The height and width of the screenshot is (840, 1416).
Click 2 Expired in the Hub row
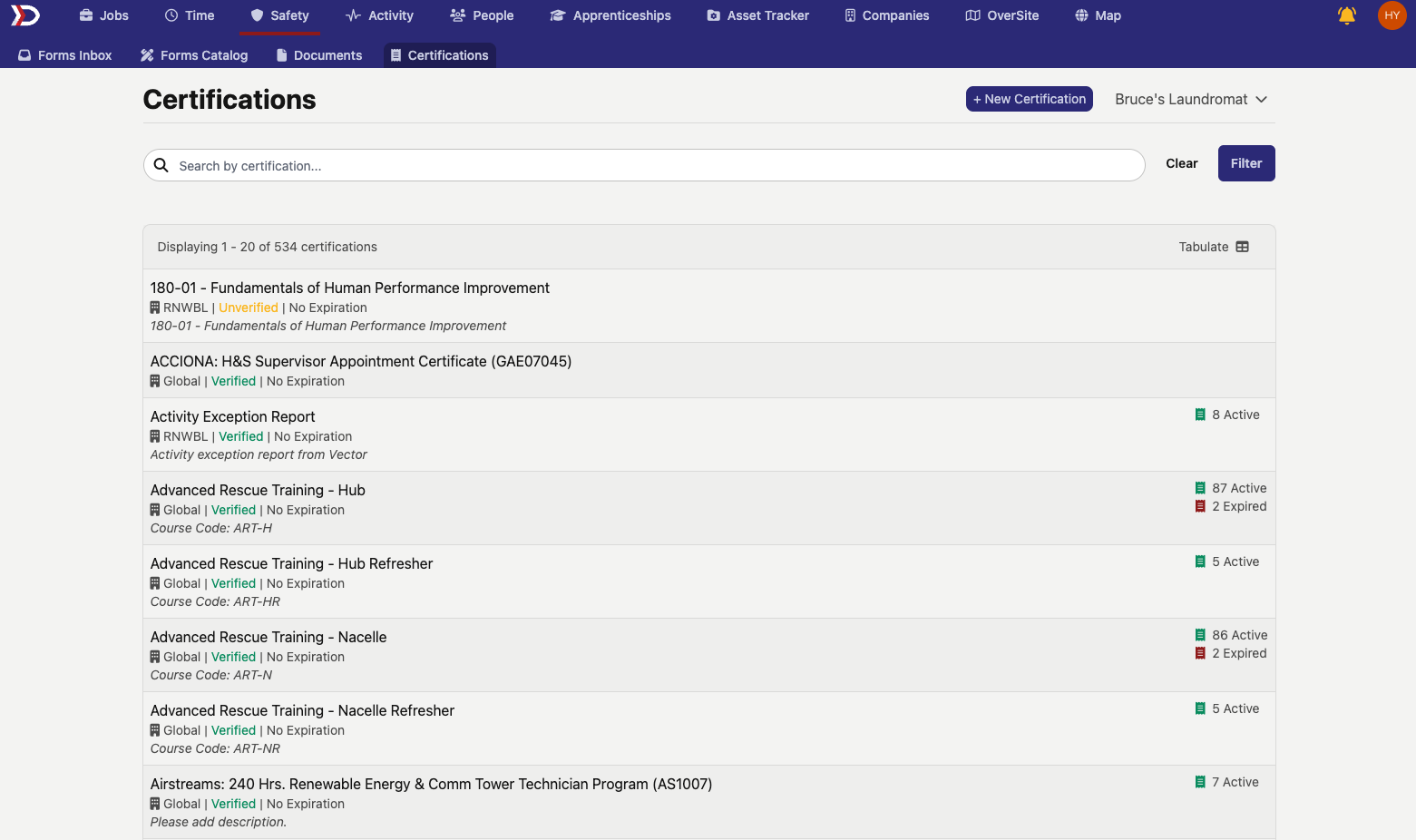(x=1239, y=506)
